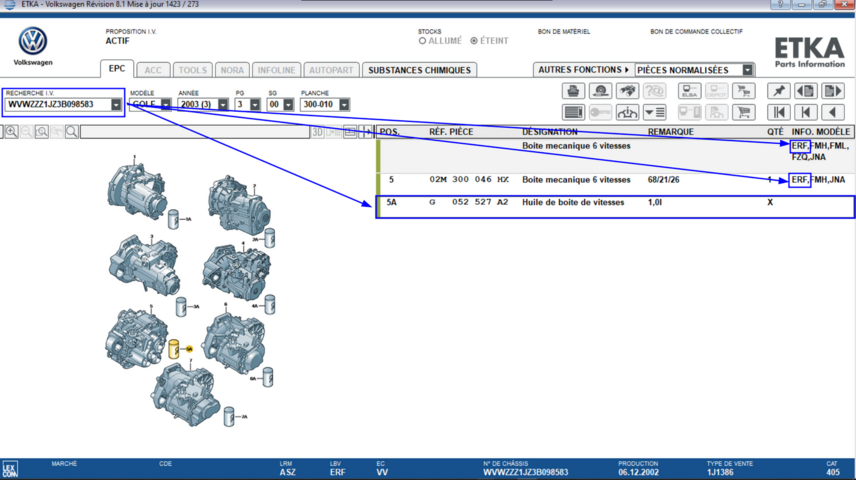This screenshot has height=480, width=856.
Task: Click 'ERF,FMH,FML,' model info in first row
Action: (x=820, y=146)
